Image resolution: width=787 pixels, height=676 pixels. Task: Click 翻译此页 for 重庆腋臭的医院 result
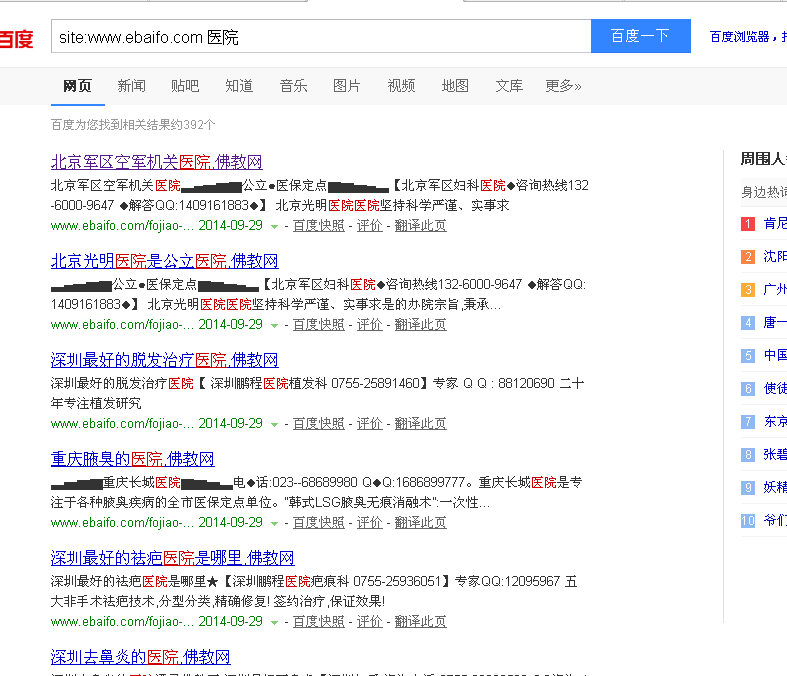(421, 522)
